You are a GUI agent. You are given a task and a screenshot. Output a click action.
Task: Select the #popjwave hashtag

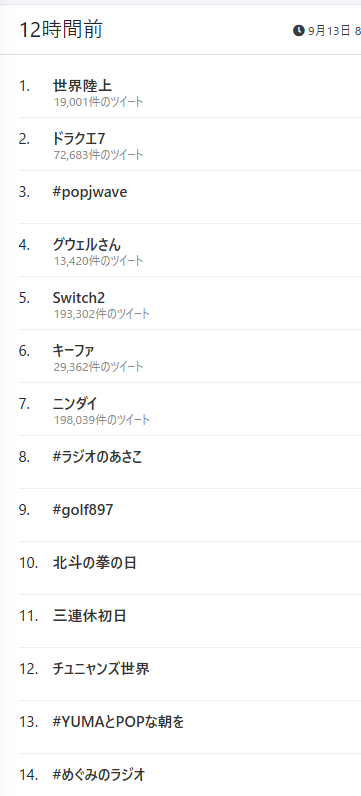coord(90,192)
